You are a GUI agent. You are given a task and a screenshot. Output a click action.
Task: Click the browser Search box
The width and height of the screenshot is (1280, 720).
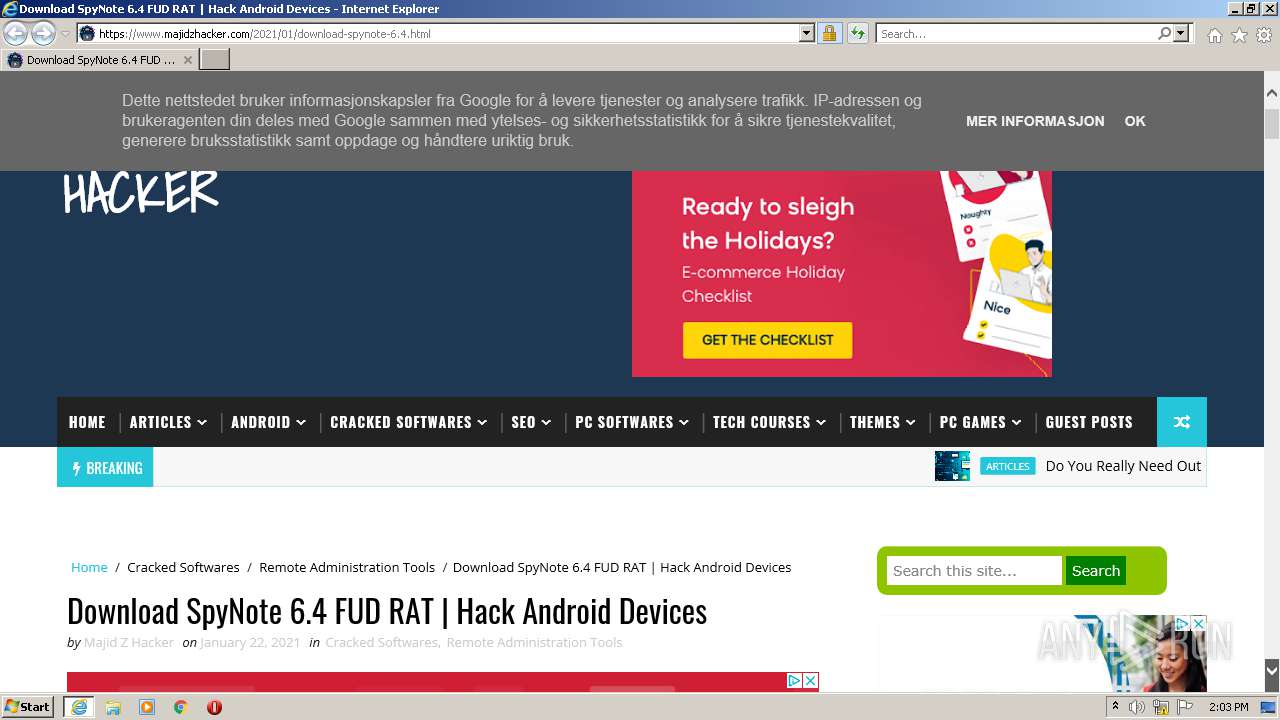[x=1016, y=34]
